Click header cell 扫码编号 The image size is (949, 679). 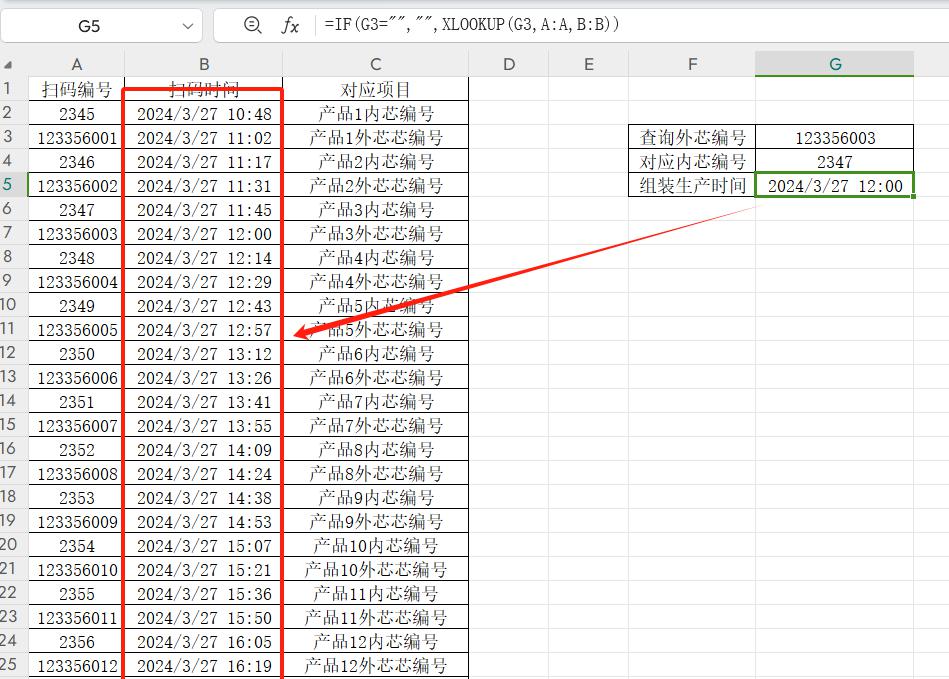coord(76,90)
